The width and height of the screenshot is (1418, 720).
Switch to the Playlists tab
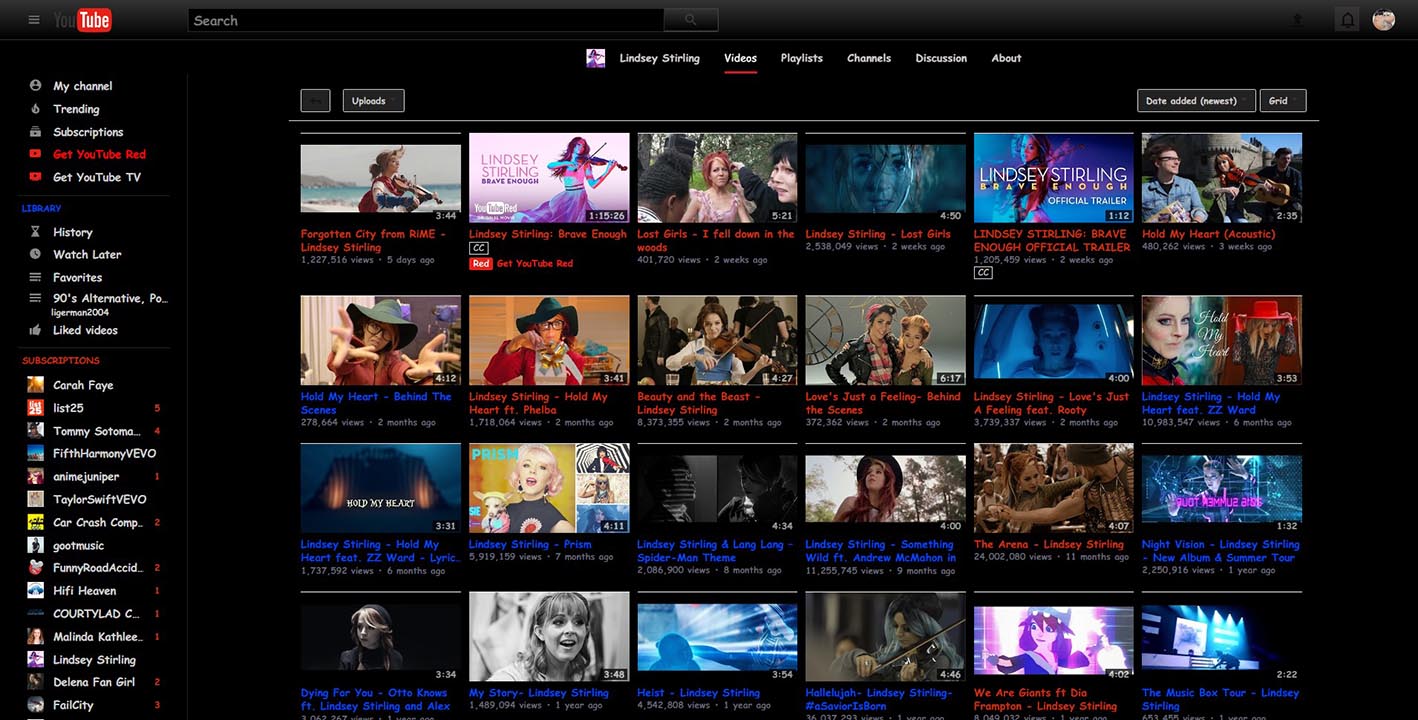802,58
